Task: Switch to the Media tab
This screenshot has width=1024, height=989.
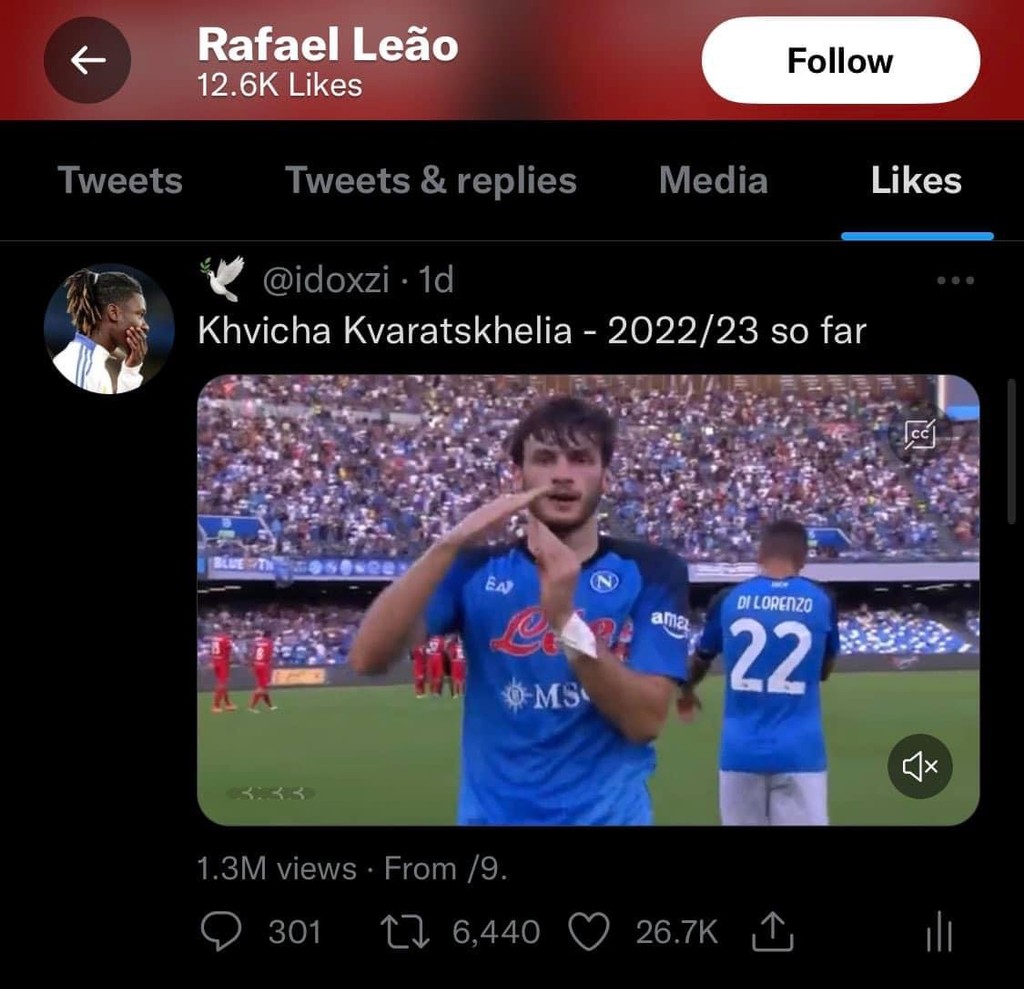Action: point(712,181)
